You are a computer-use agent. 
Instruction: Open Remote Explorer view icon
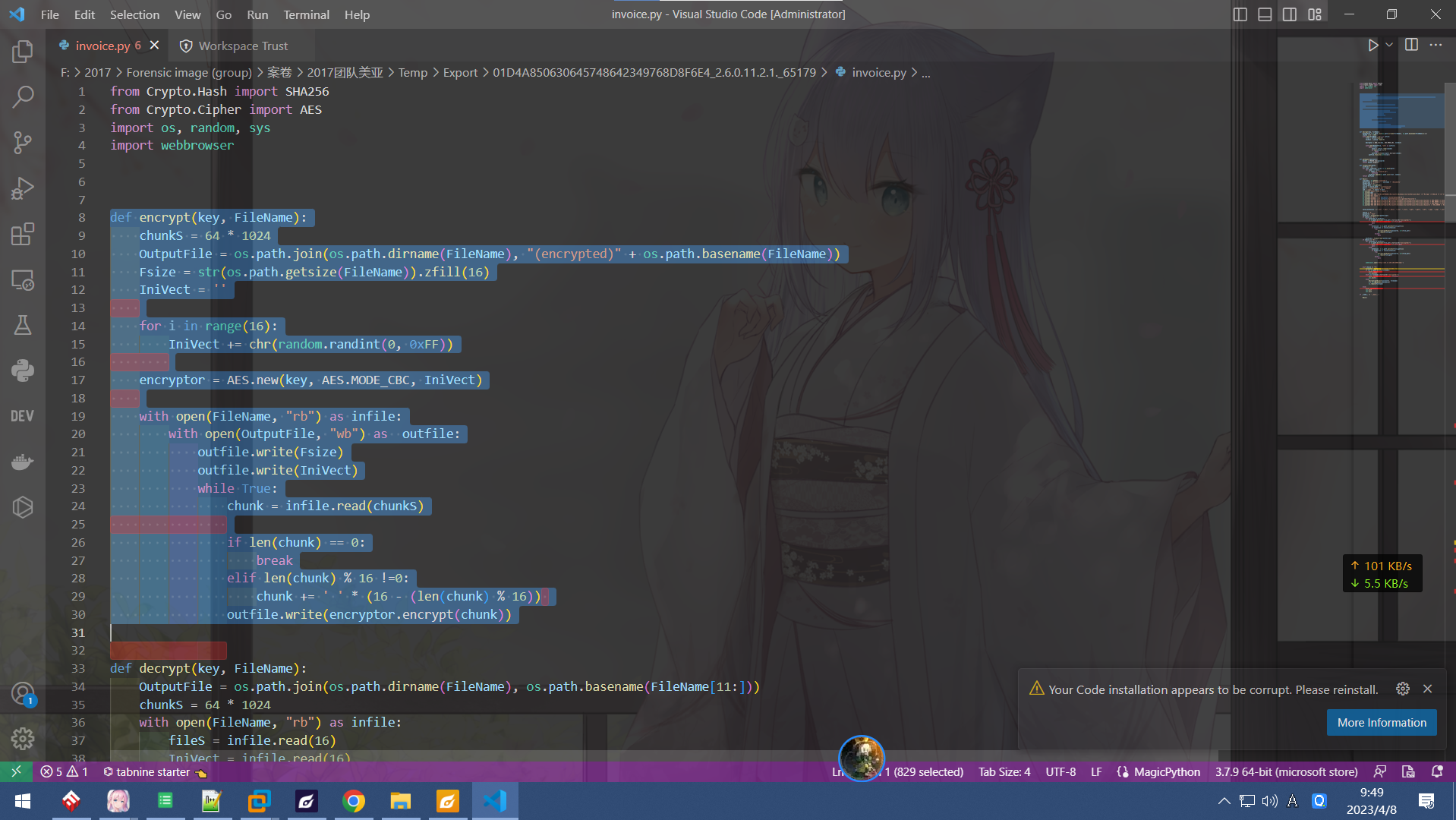[23, 279]
